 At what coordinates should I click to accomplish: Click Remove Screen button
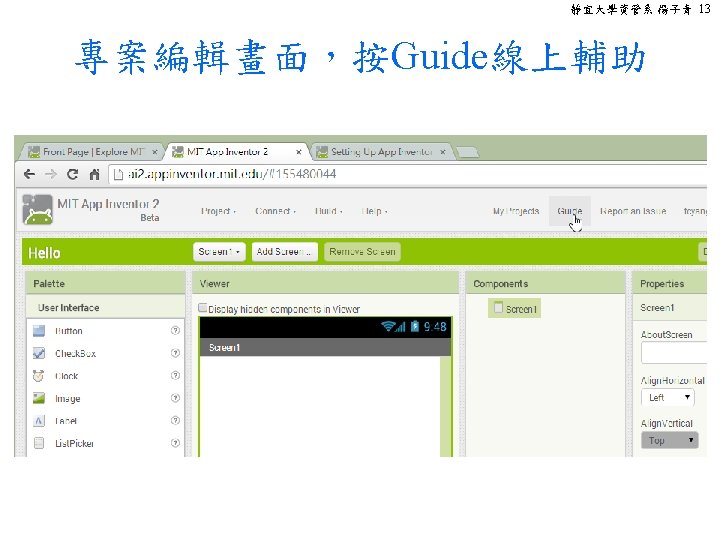(x=362, y=252)
